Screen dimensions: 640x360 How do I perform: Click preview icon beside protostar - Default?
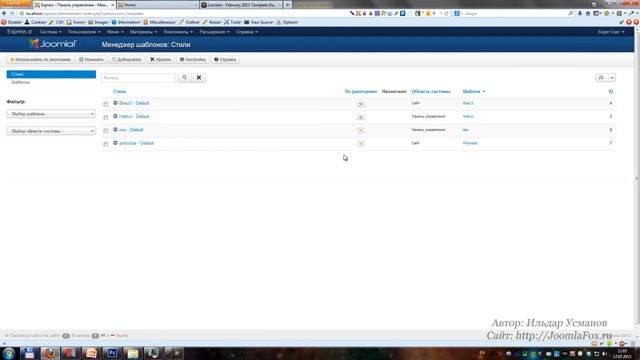(115, 143)
